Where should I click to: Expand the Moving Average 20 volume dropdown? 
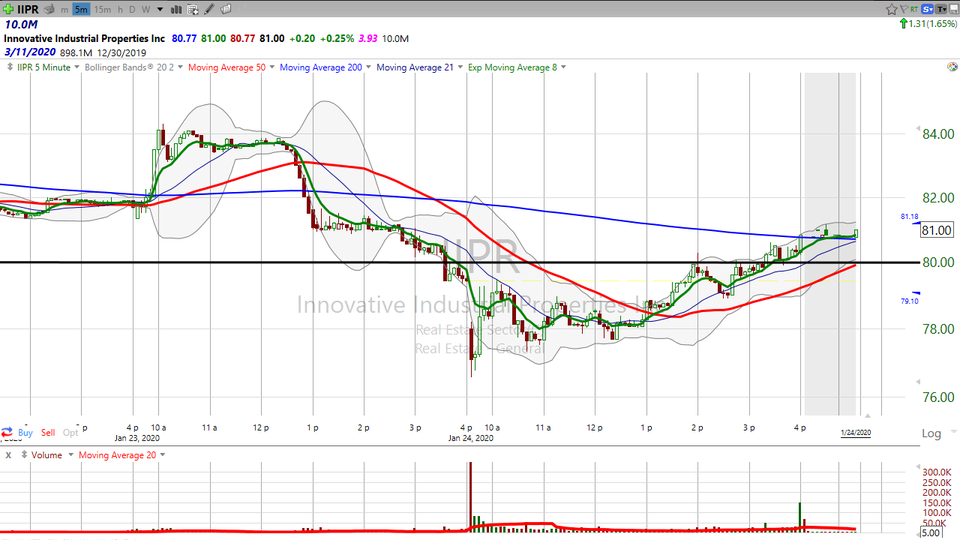click(x=162, y=455)
